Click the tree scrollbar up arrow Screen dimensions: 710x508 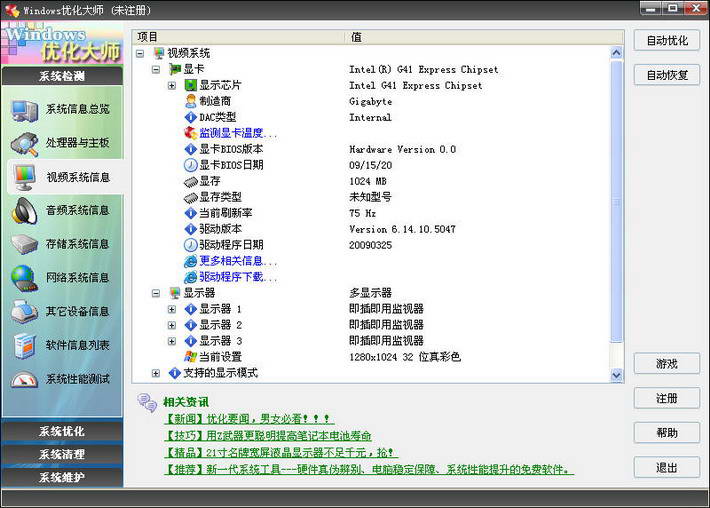(616, 53)
